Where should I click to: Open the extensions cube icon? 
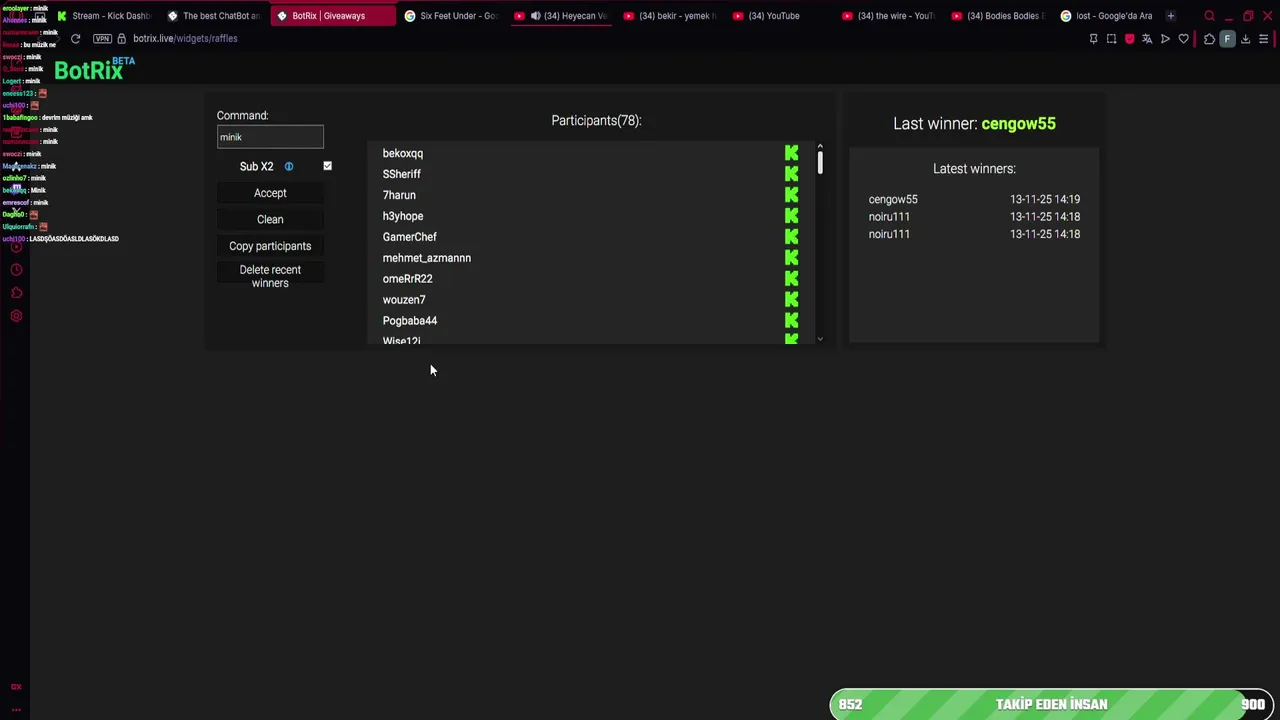pyautogui.click(x=1209, y=39)
